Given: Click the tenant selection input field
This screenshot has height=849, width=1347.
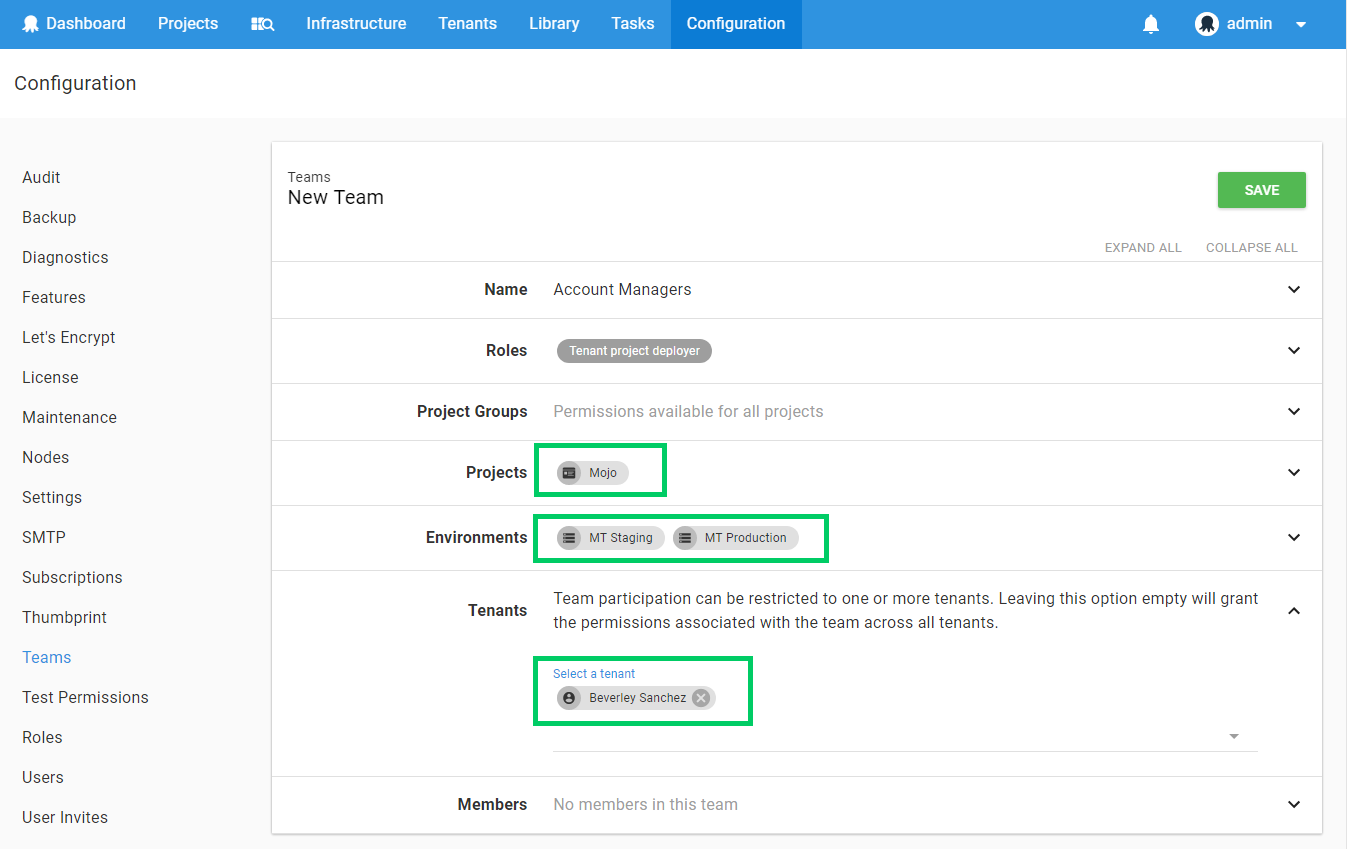Looking at the screenshot, I should tap(905, 737).
